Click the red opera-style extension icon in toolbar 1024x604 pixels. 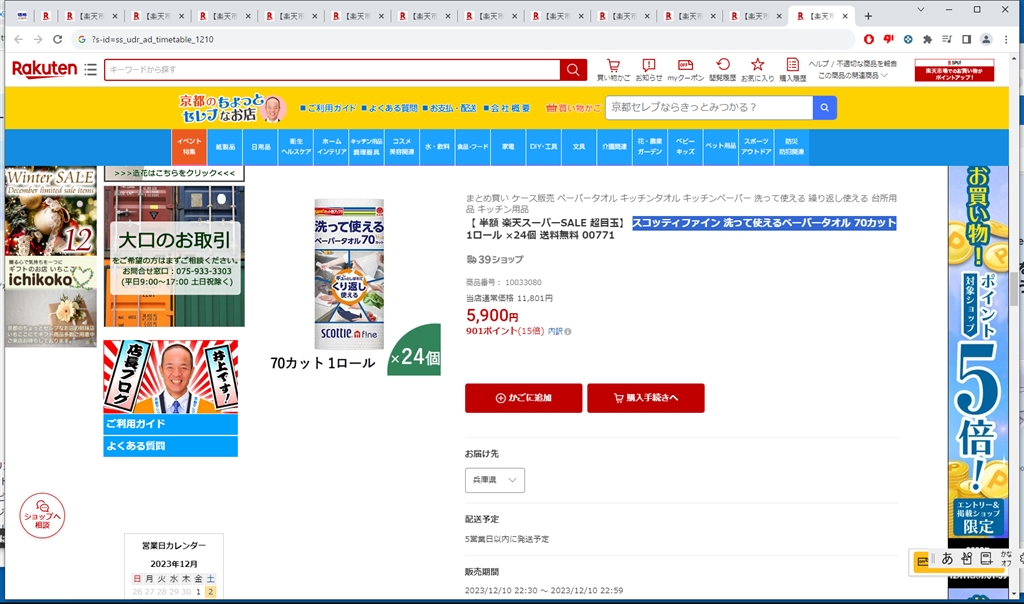pyautogui.click(x=869, y=39)
